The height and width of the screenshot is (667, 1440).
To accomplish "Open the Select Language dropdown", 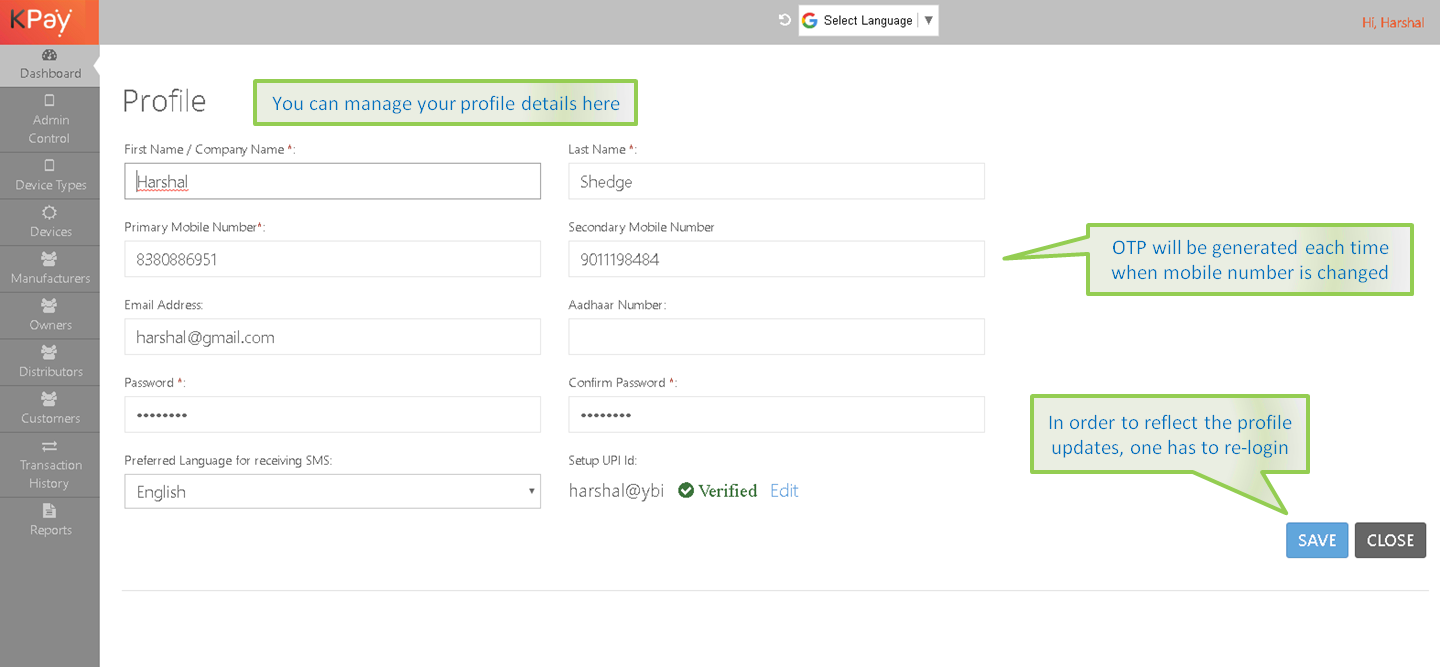I will click(868, 21).
